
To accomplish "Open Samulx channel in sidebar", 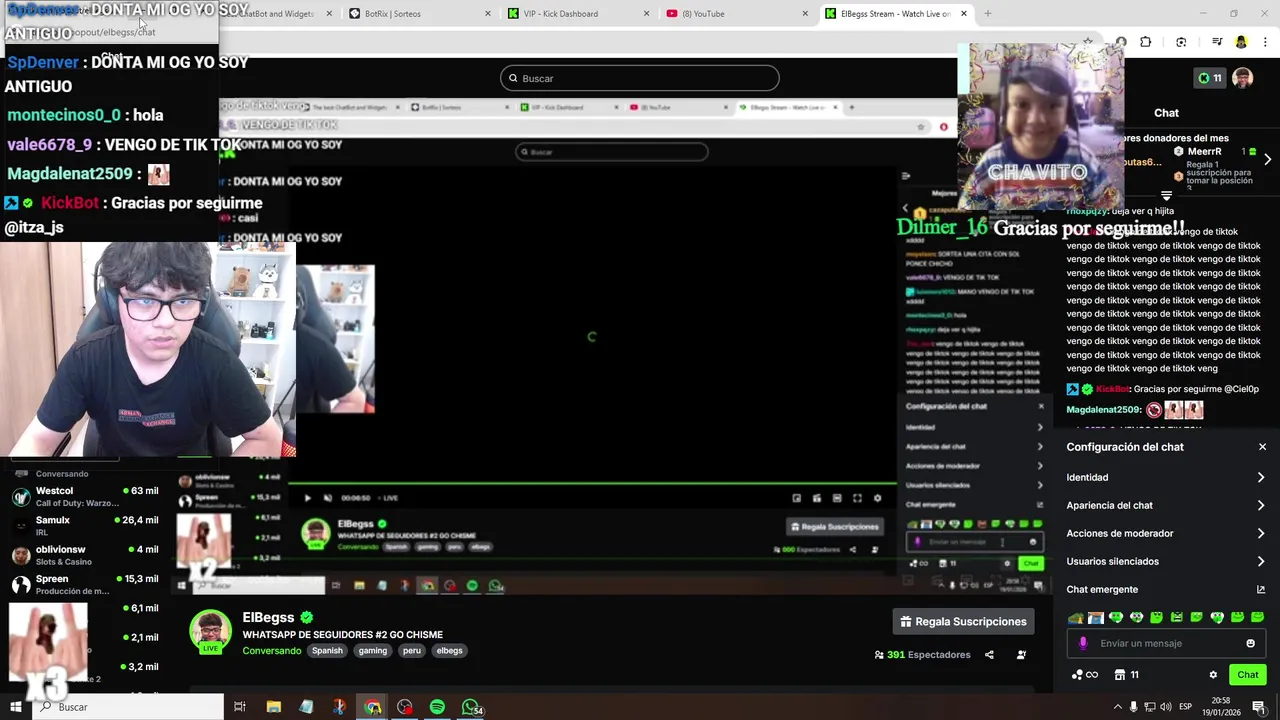I will click(84, 526).
